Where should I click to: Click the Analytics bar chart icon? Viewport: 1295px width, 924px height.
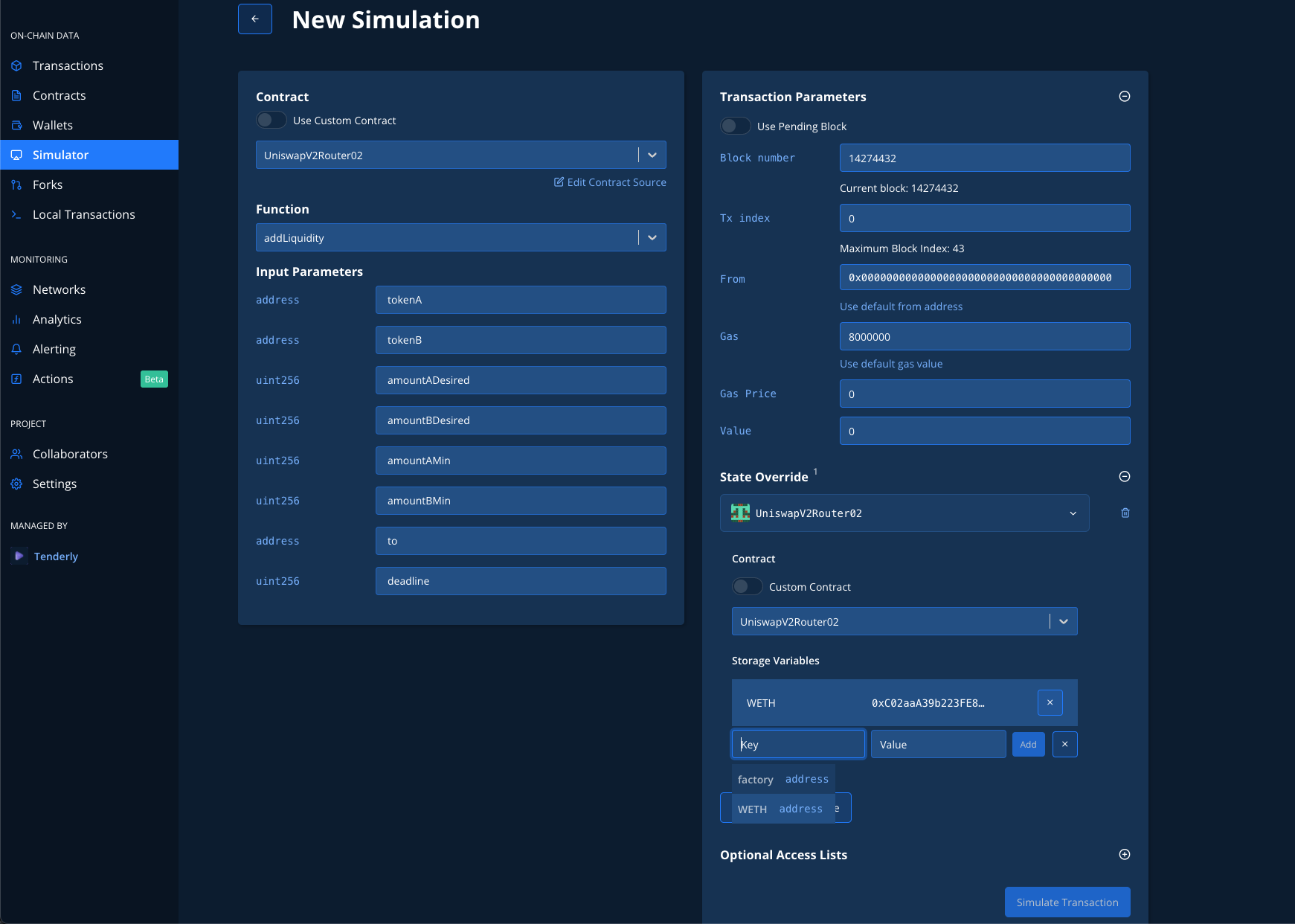click(x=16, y=319)
